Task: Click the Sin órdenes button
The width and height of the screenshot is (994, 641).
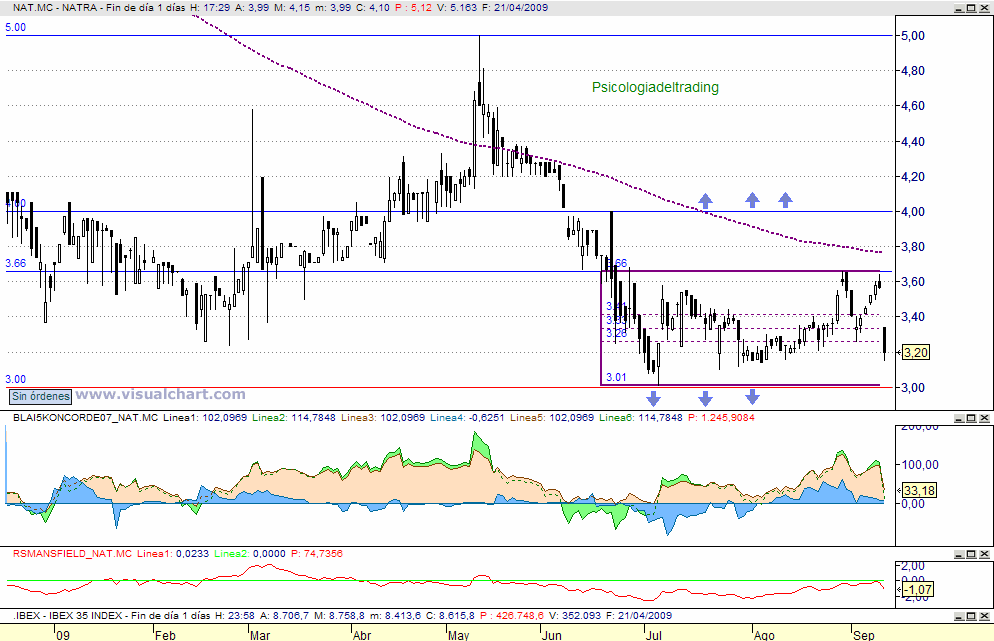Action: [41, 396]
